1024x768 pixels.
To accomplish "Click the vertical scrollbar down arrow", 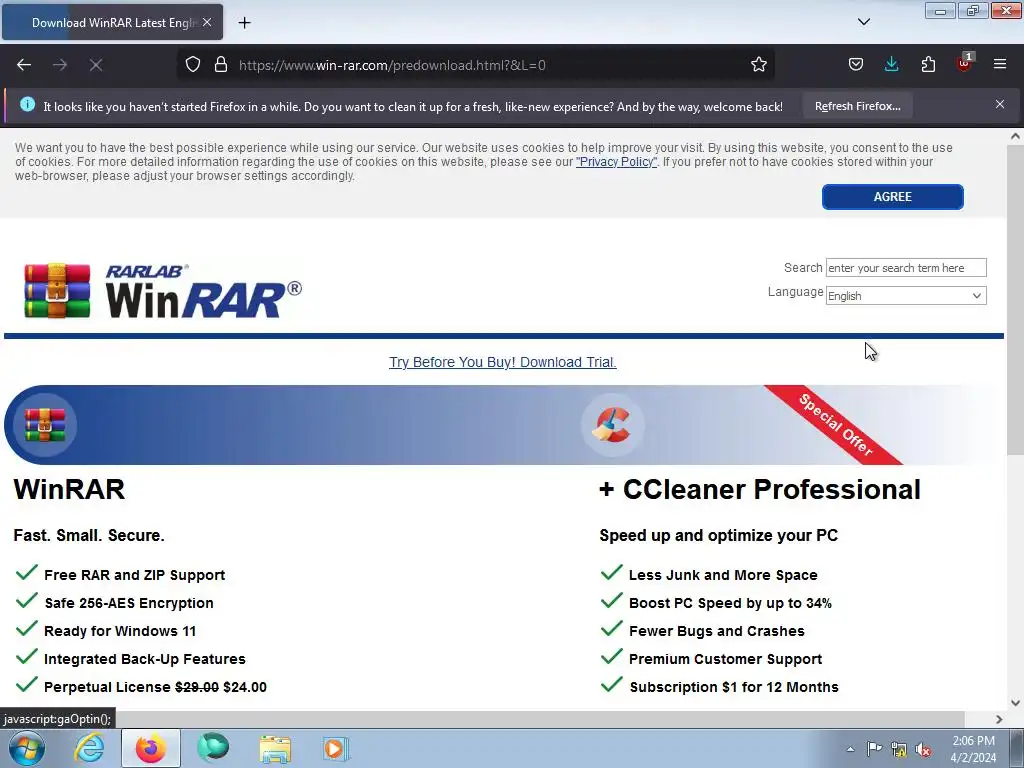I will click(1015, 703).
